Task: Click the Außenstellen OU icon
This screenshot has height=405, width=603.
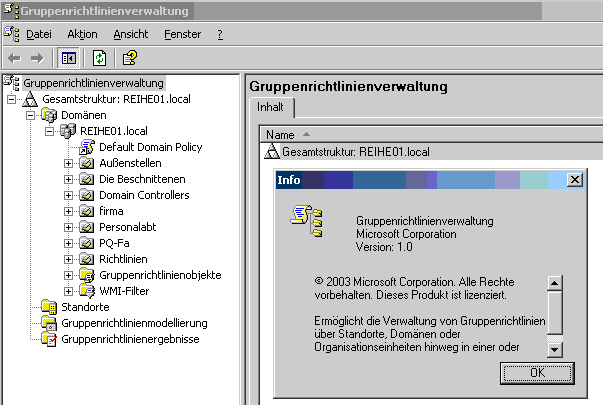Action: (x=87, y=163)
